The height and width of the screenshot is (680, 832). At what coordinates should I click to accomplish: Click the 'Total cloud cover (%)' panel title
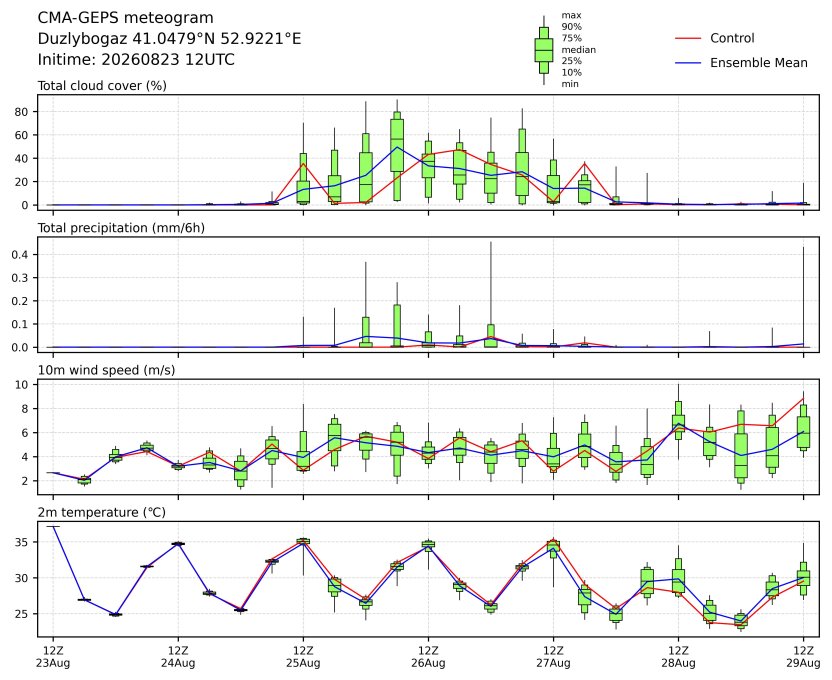pyautogui.click(x=102, y=86)
